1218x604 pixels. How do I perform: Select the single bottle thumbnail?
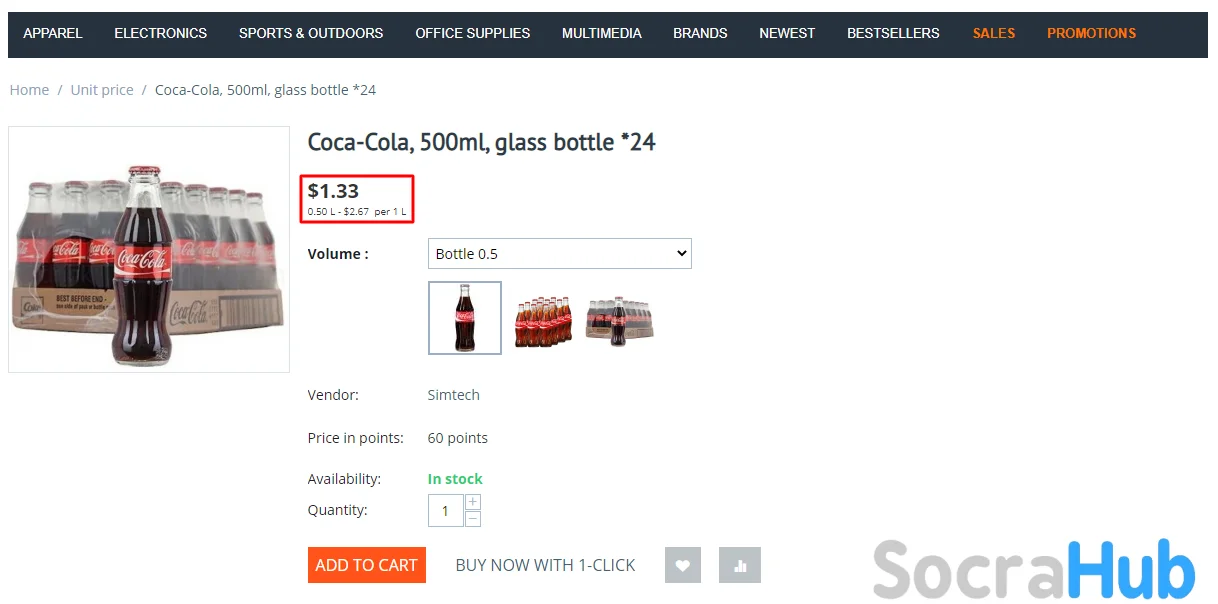click(465, 318)
